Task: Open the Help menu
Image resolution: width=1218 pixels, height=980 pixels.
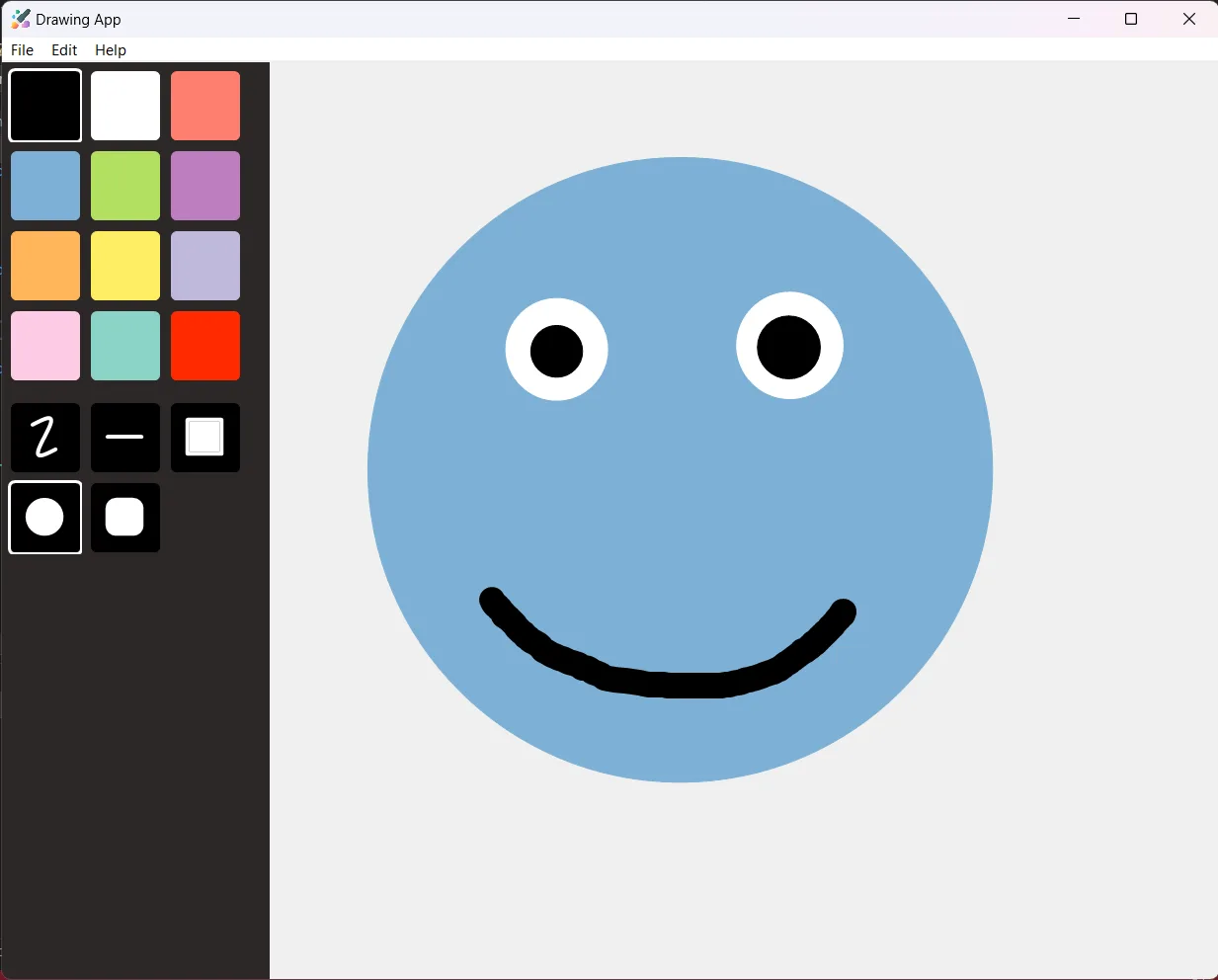Action: 111,49
